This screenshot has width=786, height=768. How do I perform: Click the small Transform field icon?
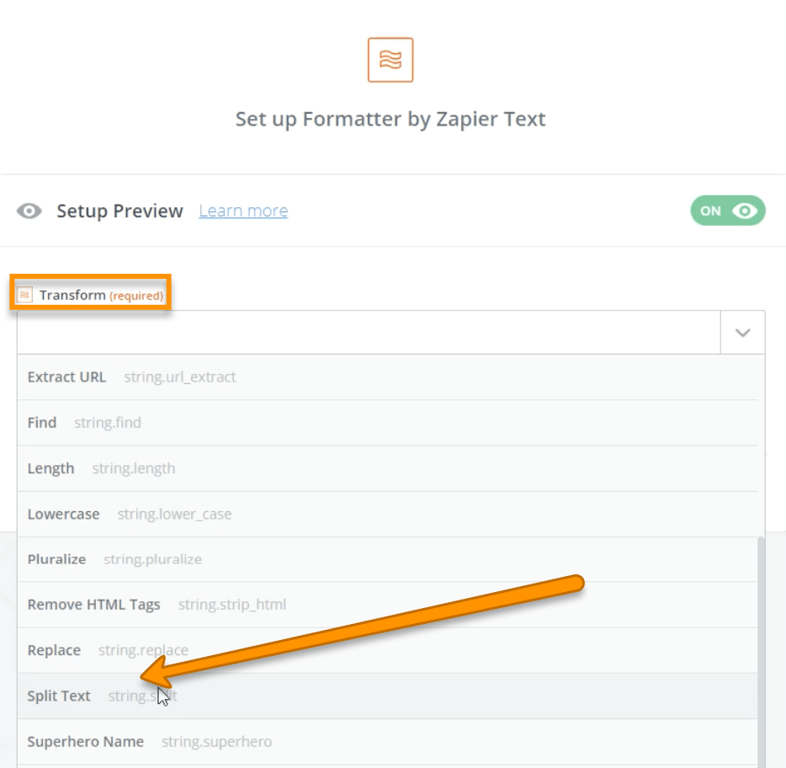(25, 295)
